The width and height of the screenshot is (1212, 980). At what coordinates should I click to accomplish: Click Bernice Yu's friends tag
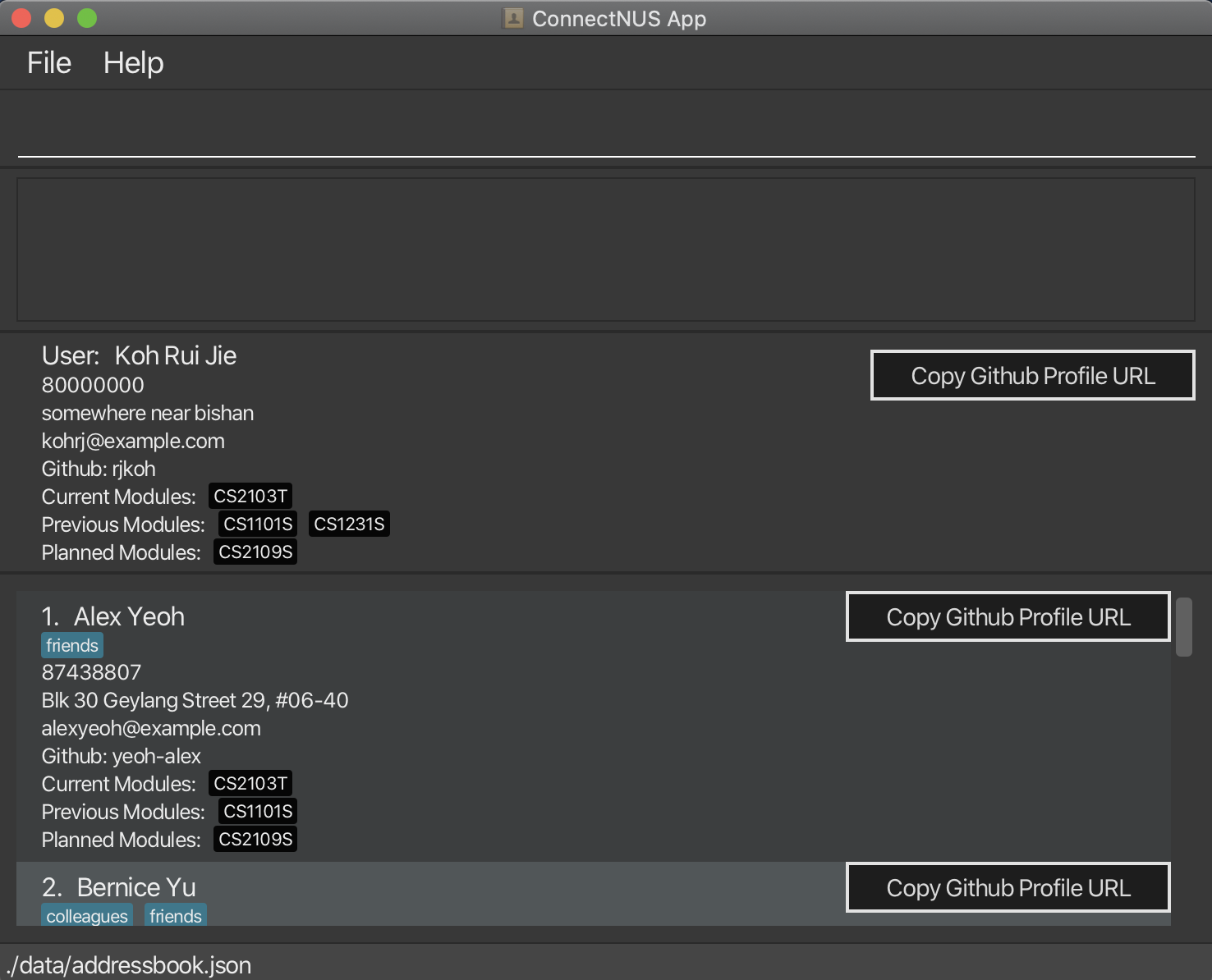click(x=176, y=915)
